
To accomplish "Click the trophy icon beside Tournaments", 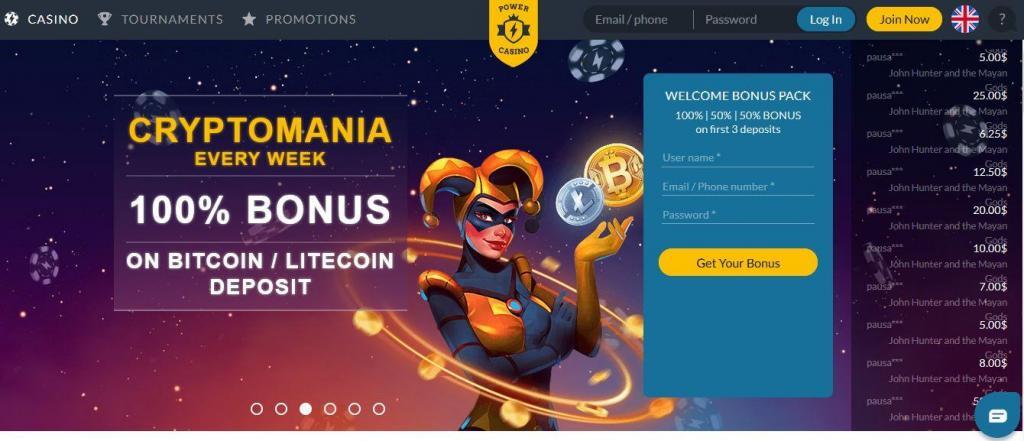I will pyautogui.click(x=104, y=19).
